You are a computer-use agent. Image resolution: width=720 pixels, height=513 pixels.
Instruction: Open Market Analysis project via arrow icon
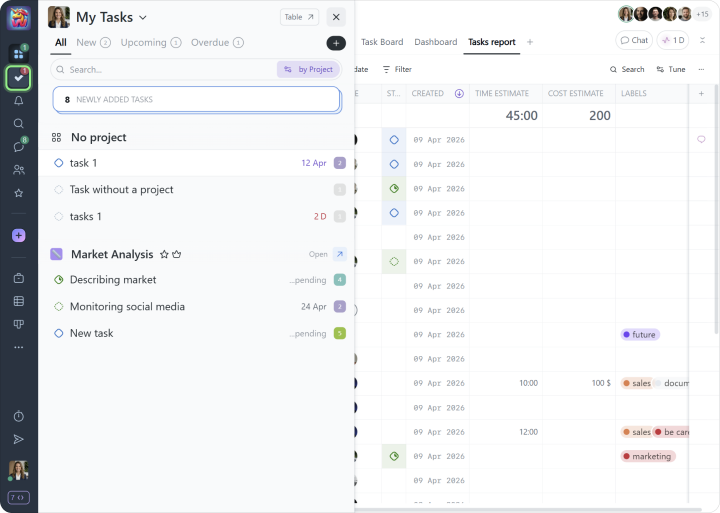point(340,254)
